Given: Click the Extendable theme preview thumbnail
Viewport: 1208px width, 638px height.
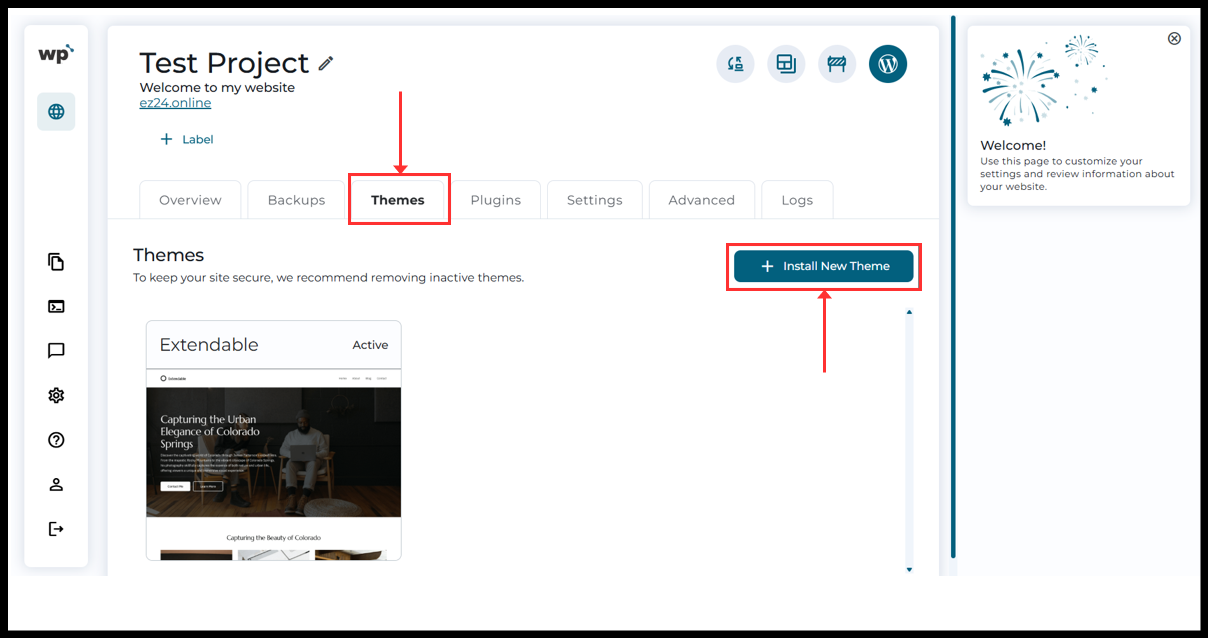Looking at the screenshot, I should [x=274, y=464].
